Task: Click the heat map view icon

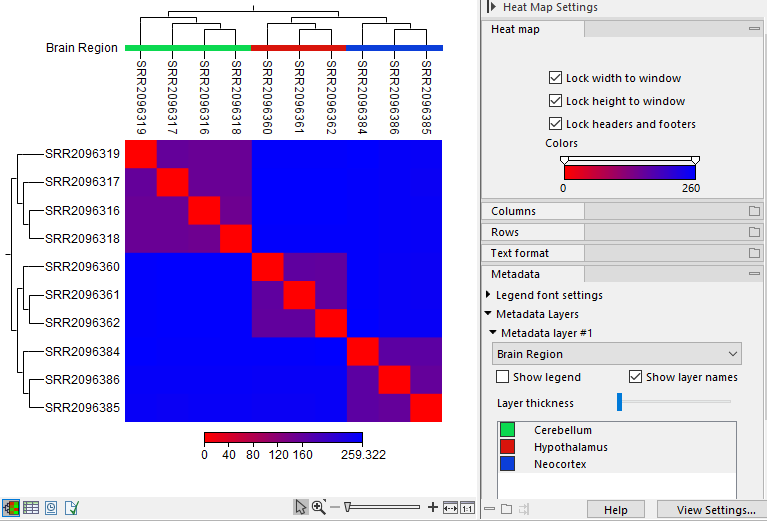Action: pyautogui.click(x=11, y=507)
